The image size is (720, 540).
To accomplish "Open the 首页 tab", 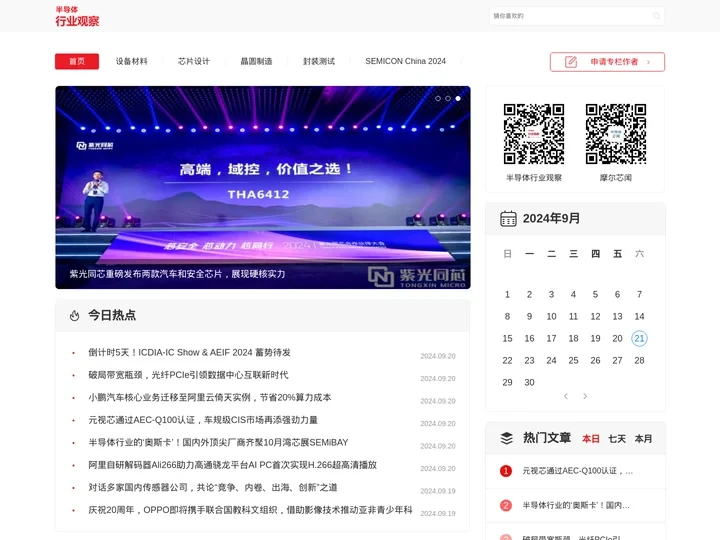I will (x=77, y=61).
